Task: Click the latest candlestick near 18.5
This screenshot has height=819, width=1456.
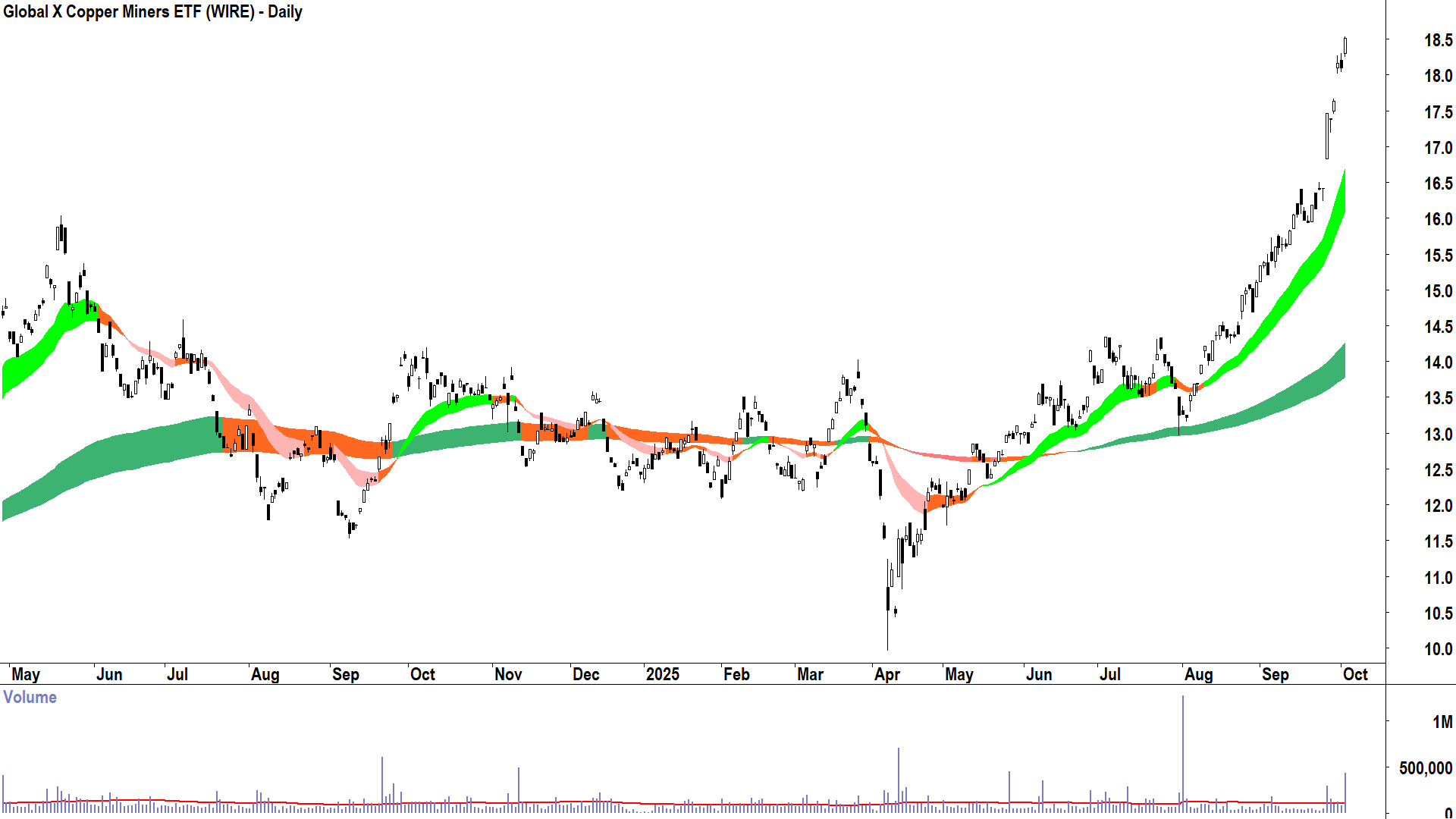Action: coord(1345,45)
